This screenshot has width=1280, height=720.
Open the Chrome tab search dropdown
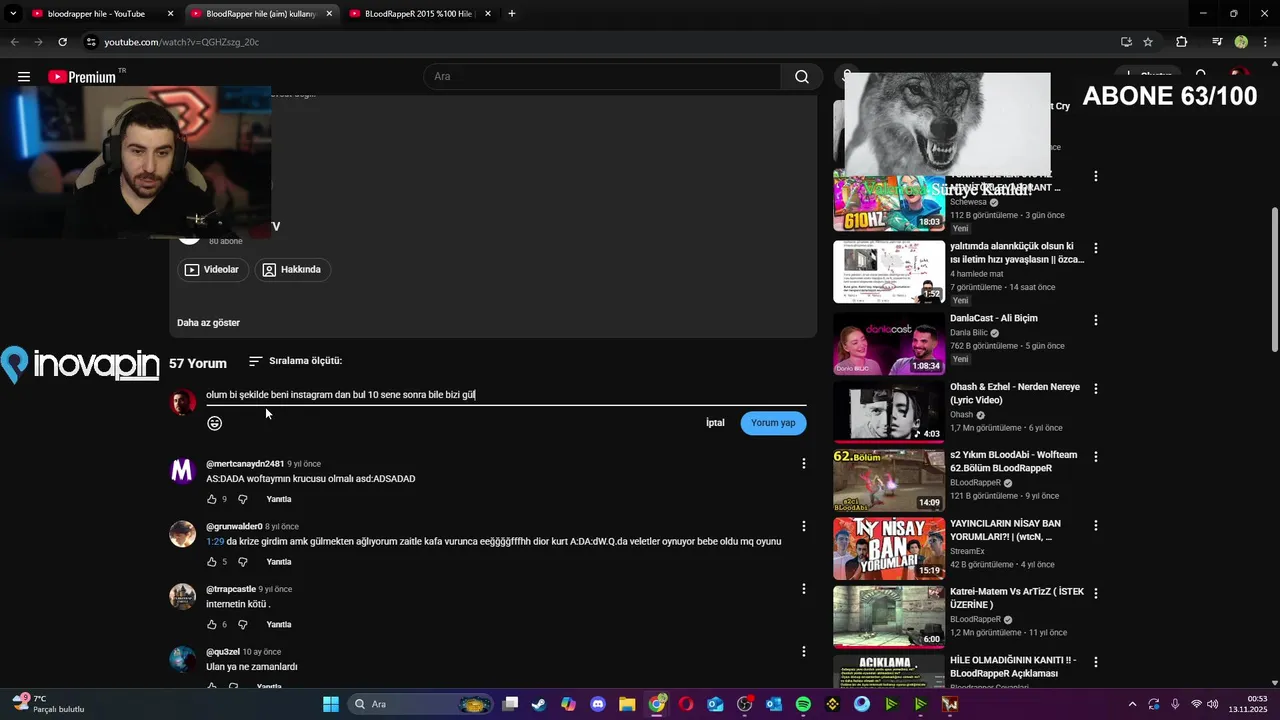coord(13,14)
